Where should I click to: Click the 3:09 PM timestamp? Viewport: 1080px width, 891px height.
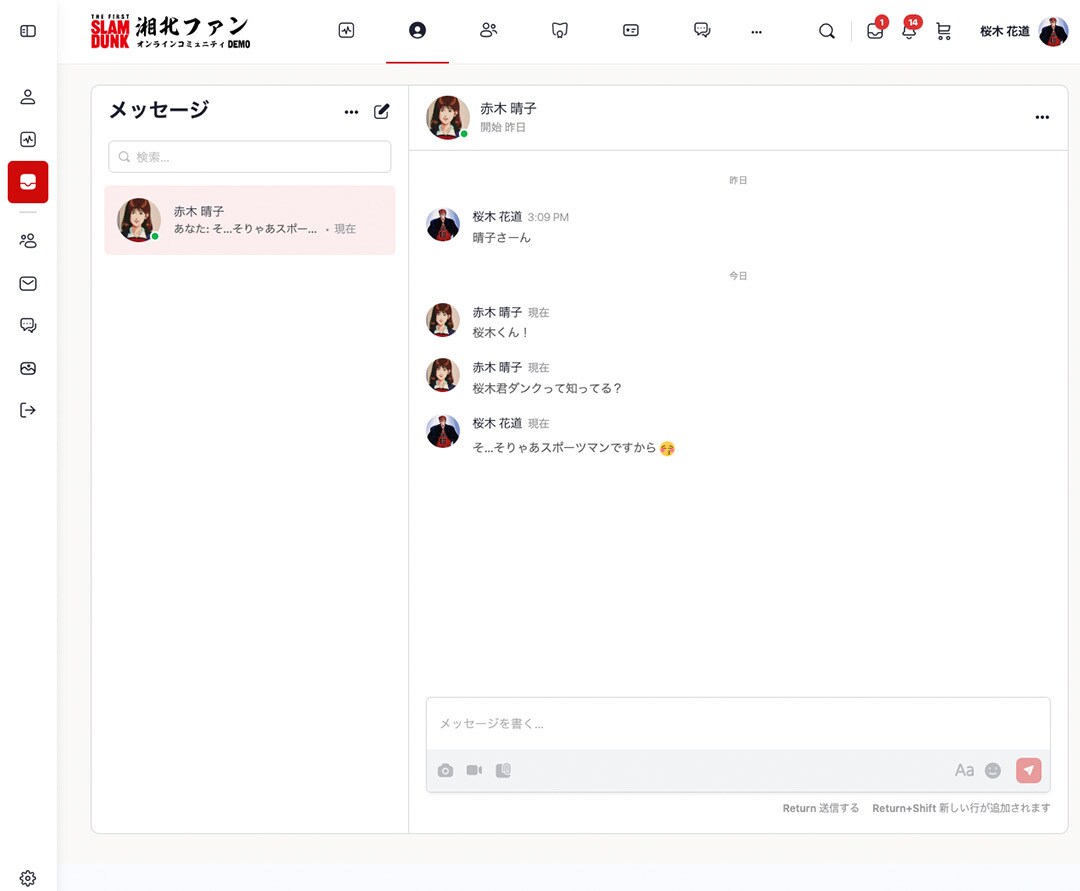[548, 217]
